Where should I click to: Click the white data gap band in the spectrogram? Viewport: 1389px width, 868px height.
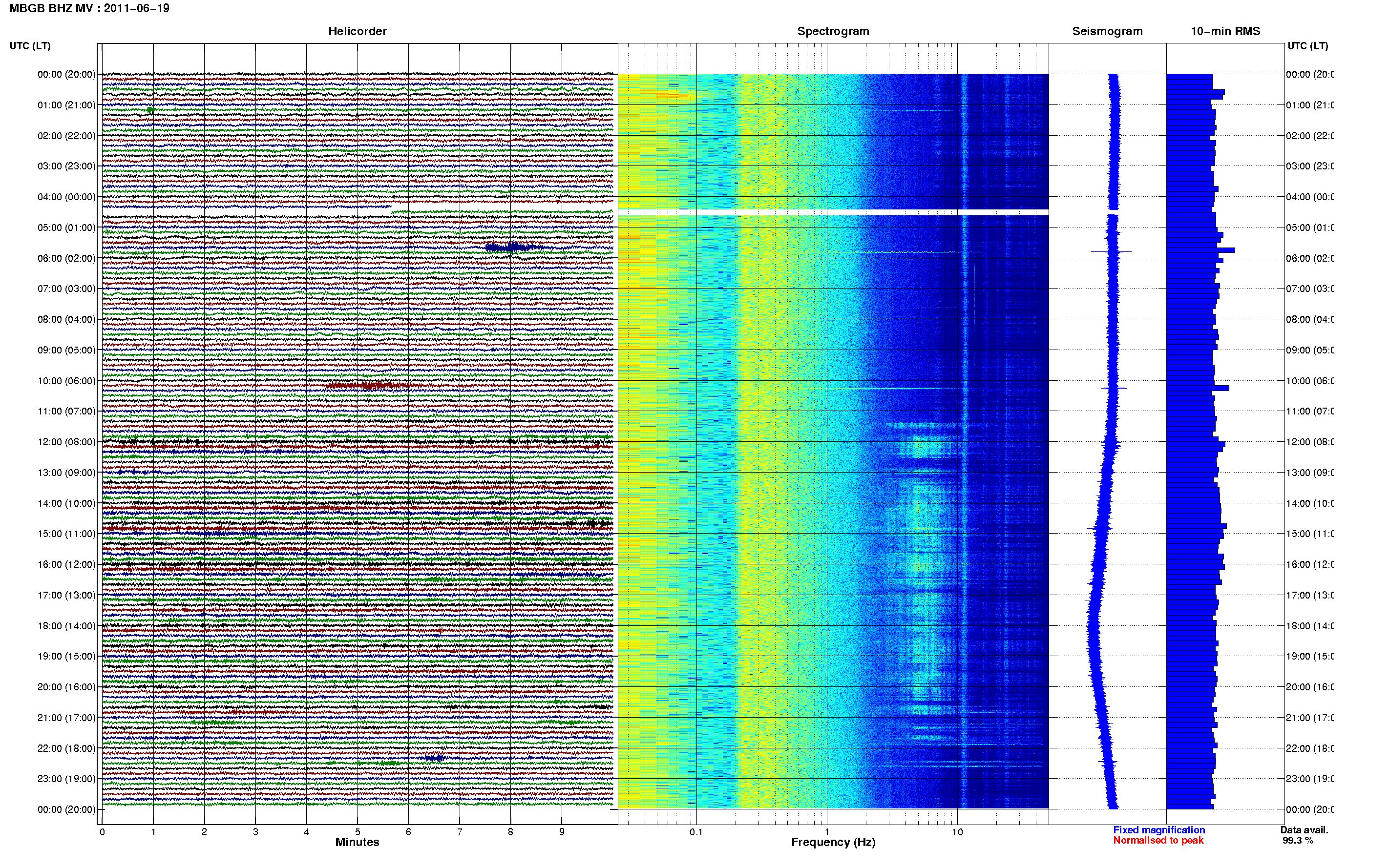pyautogui.click(x=833, y=212)
